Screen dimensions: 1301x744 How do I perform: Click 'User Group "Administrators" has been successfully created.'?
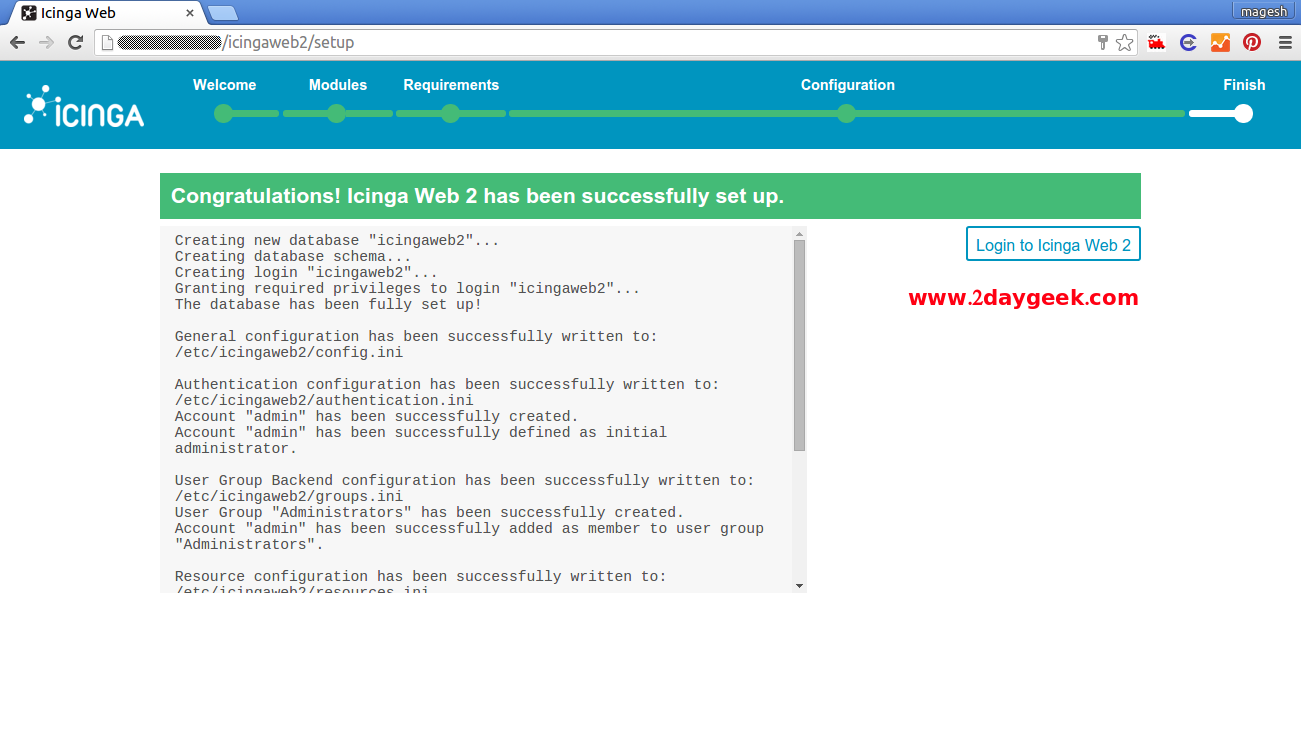[x=429, y=512]
